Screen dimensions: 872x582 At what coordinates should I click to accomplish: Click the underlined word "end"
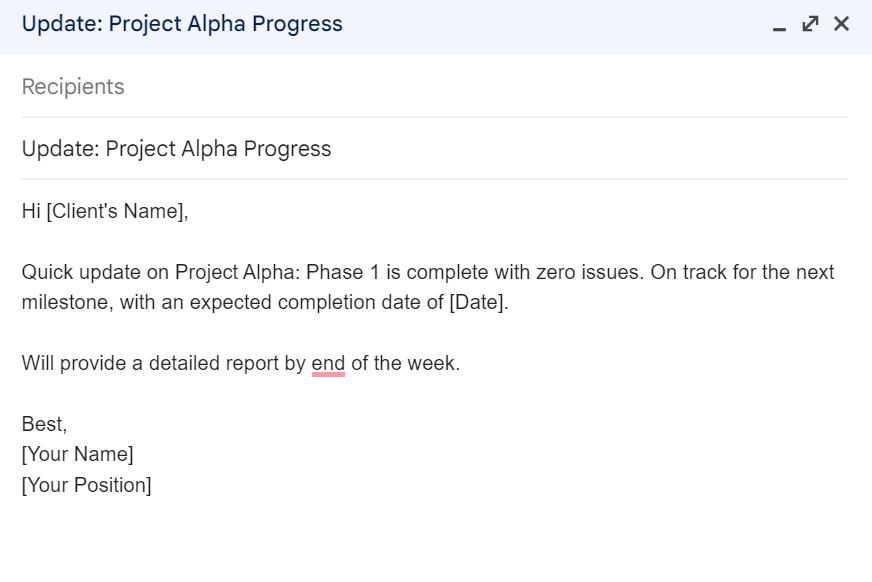[328, 363]
